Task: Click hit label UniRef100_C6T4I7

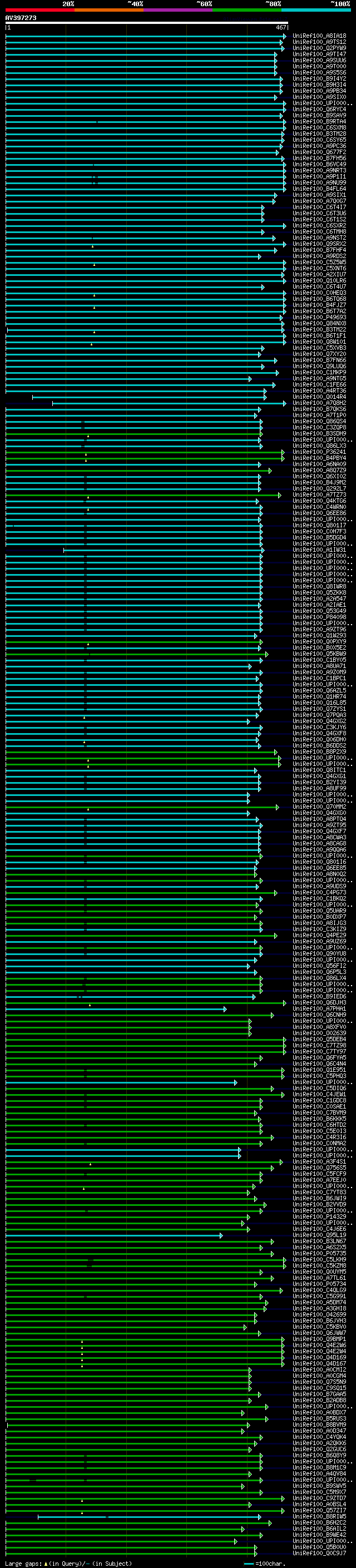Action: (319, 207)
